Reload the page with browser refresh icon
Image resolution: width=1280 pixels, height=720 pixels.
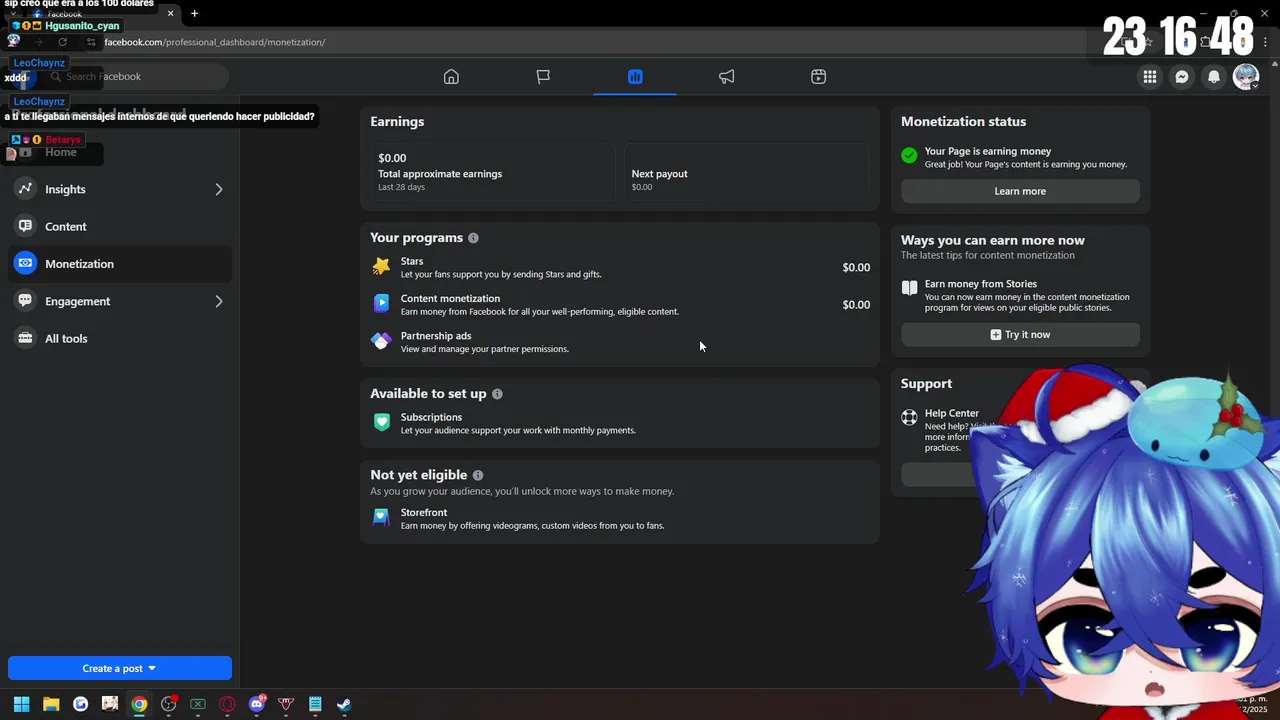(x=62, y=42)
